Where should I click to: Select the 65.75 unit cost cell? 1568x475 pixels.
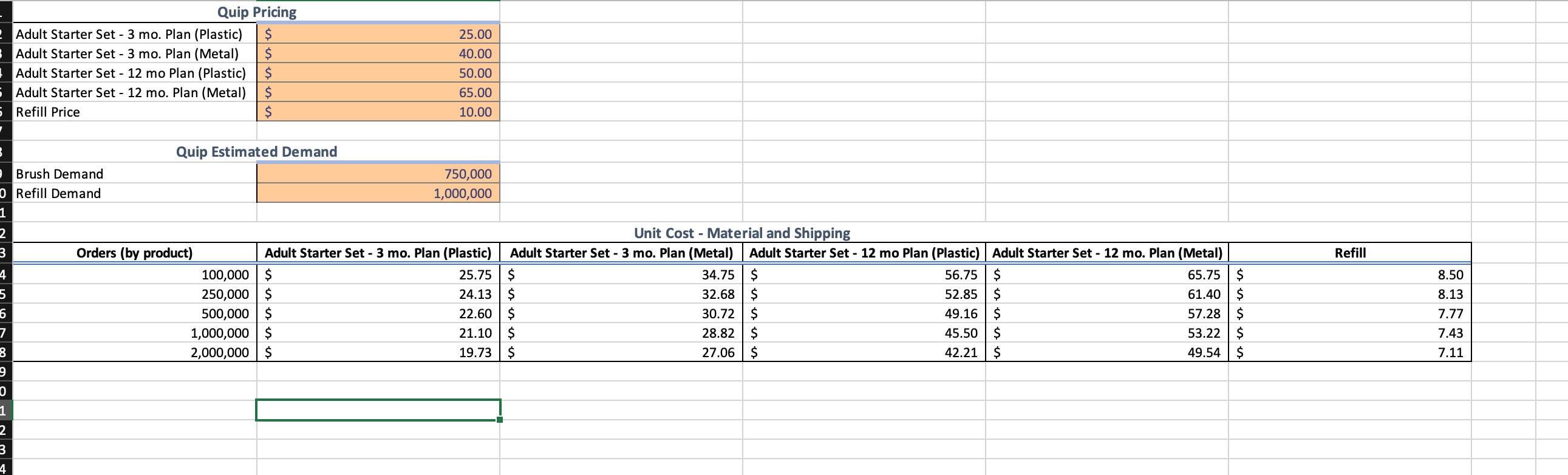point(1107,275)
